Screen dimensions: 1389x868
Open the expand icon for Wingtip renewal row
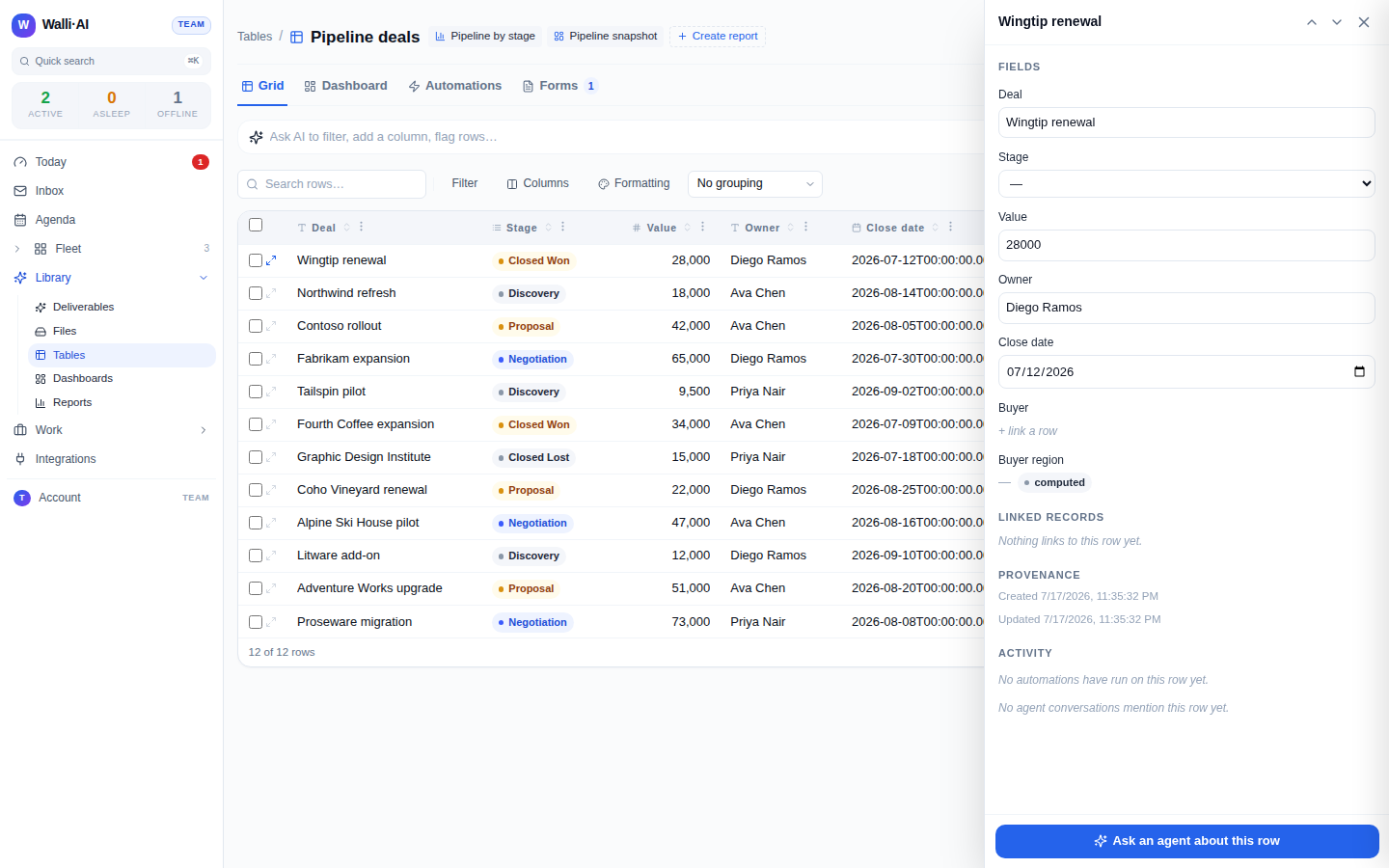tap(271, 260)
